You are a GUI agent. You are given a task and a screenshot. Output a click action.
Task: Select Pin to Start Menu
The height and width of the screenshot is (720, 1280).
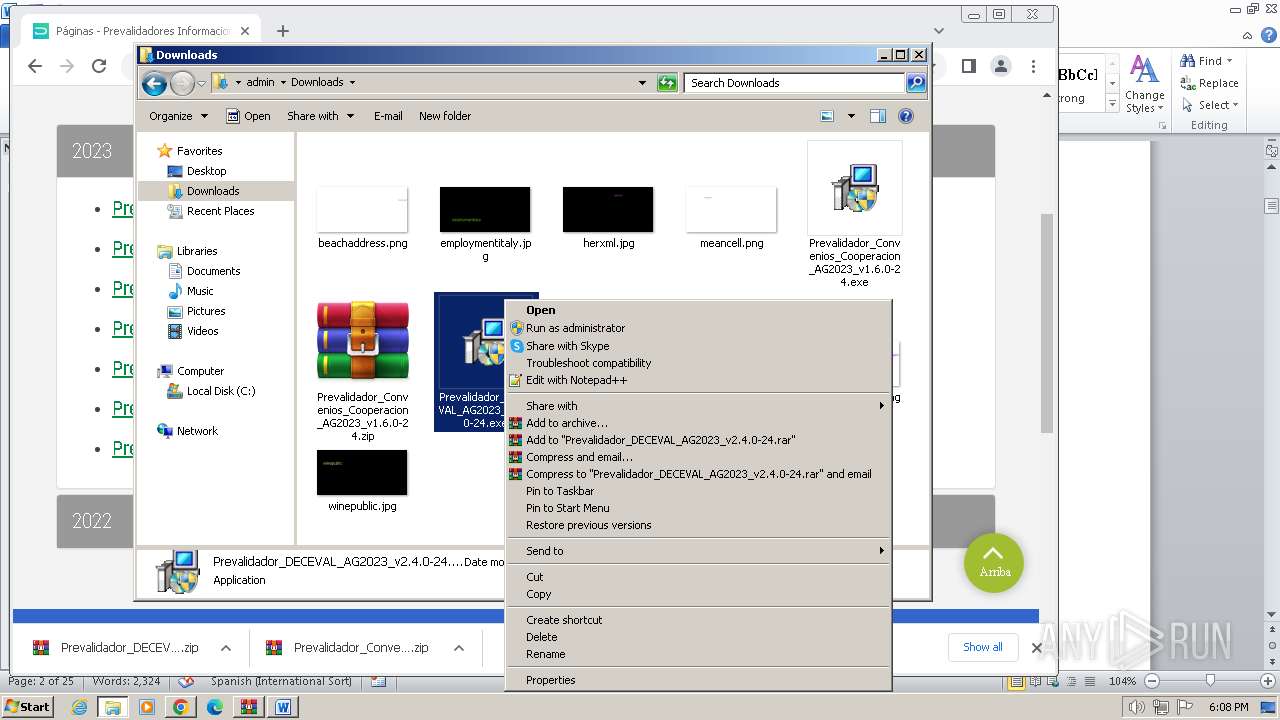click(698, 508)
